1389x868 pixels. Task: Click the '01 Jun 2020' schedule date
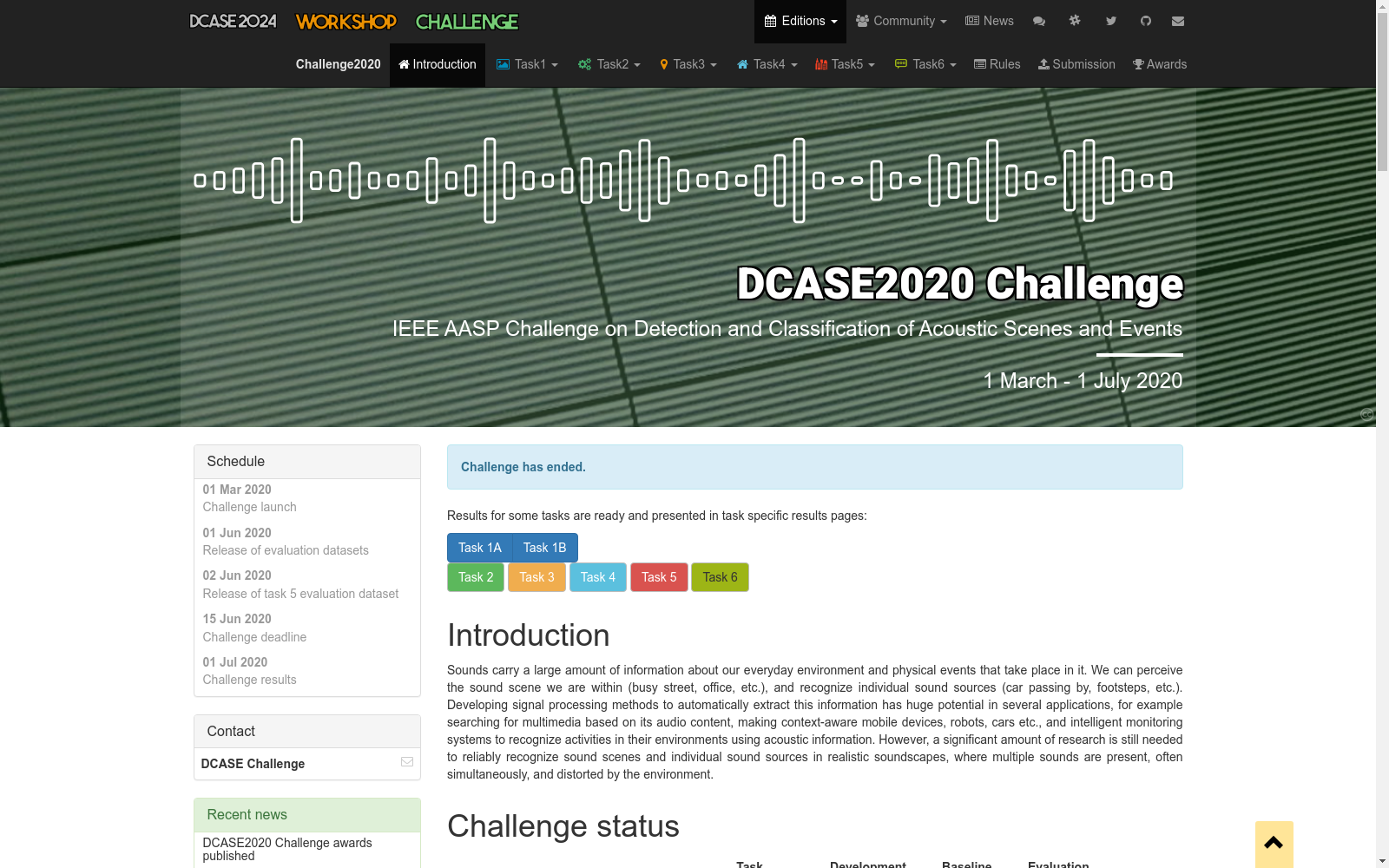click(x=237, y=533)
